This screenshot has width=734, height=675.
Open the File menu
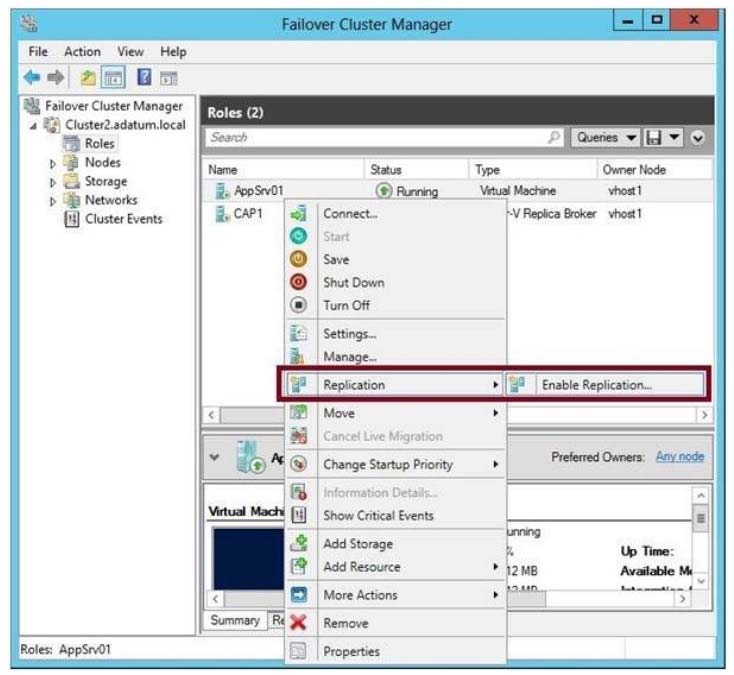click(x=38, y=51)
